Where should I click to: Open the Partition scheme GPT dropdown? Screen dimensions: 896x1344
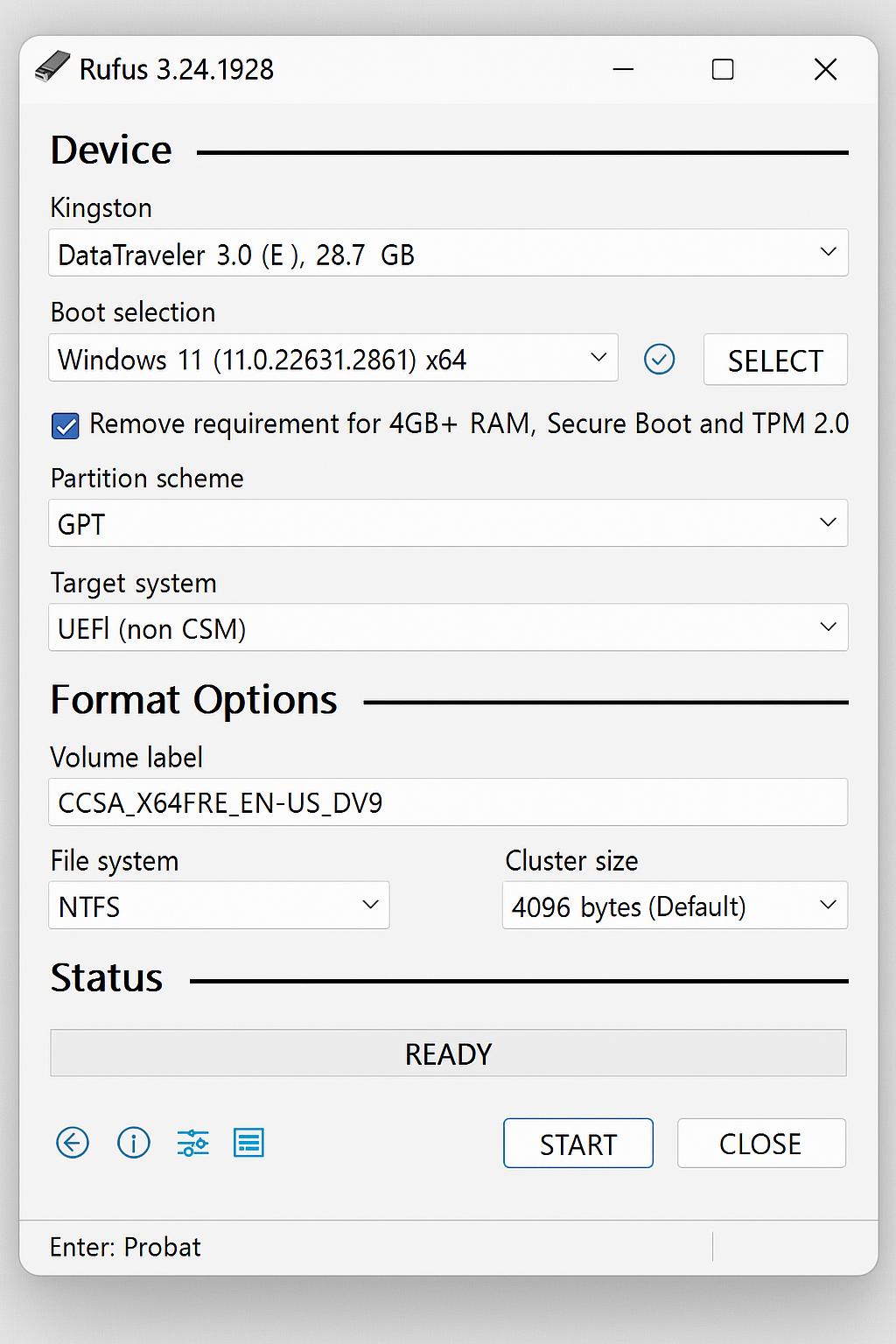(448, 523)
